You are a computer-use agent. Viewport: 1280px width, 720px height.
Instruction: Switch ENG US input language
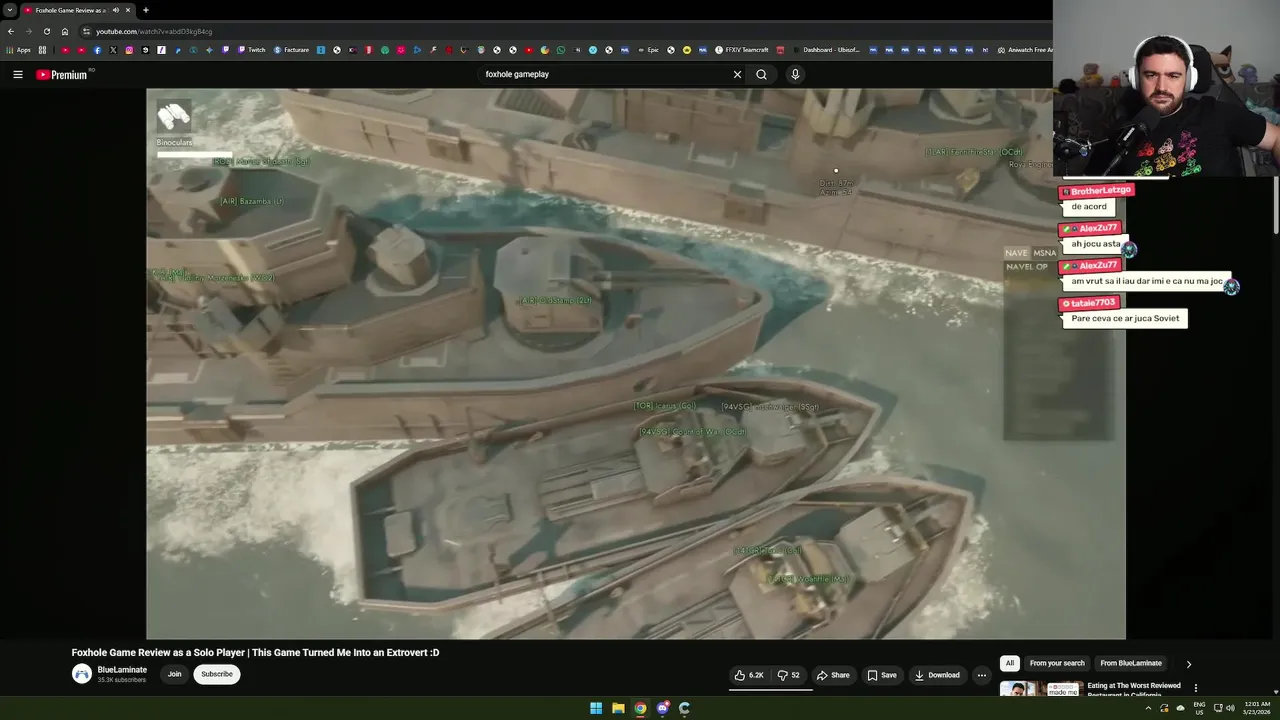(x=1199, y=708)
